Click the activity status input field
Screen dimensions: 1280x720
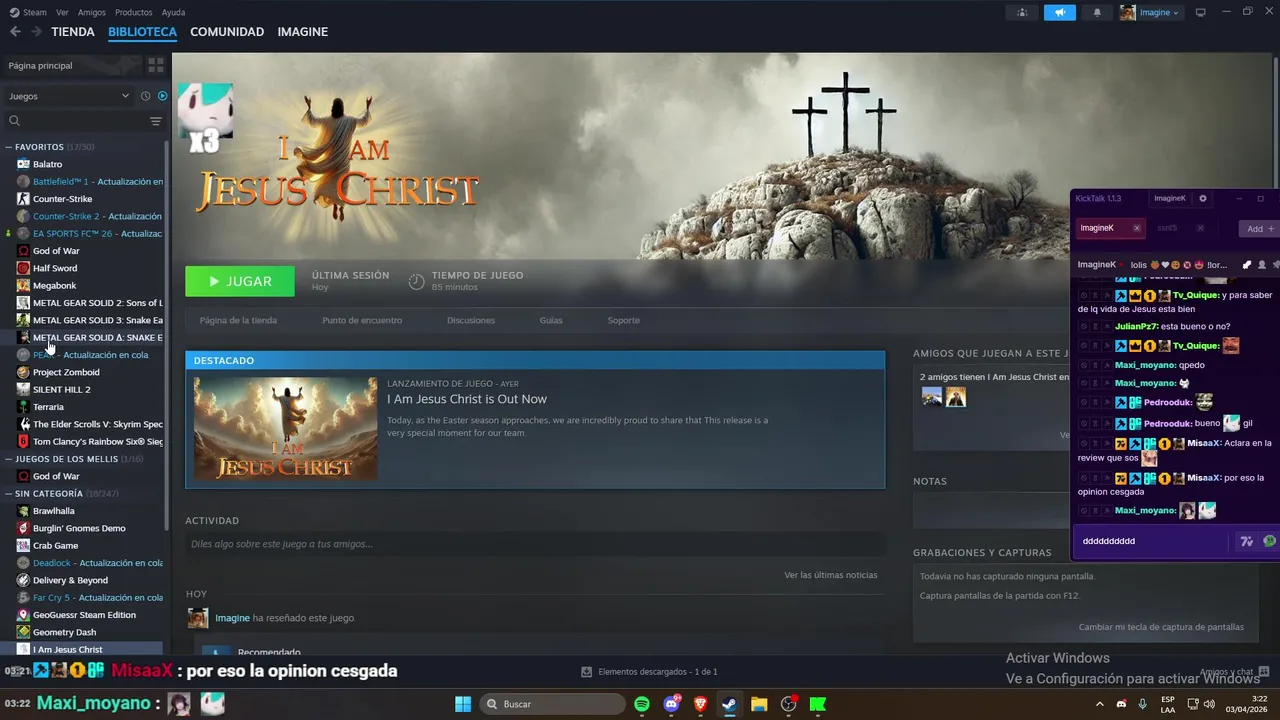point(535,544)
